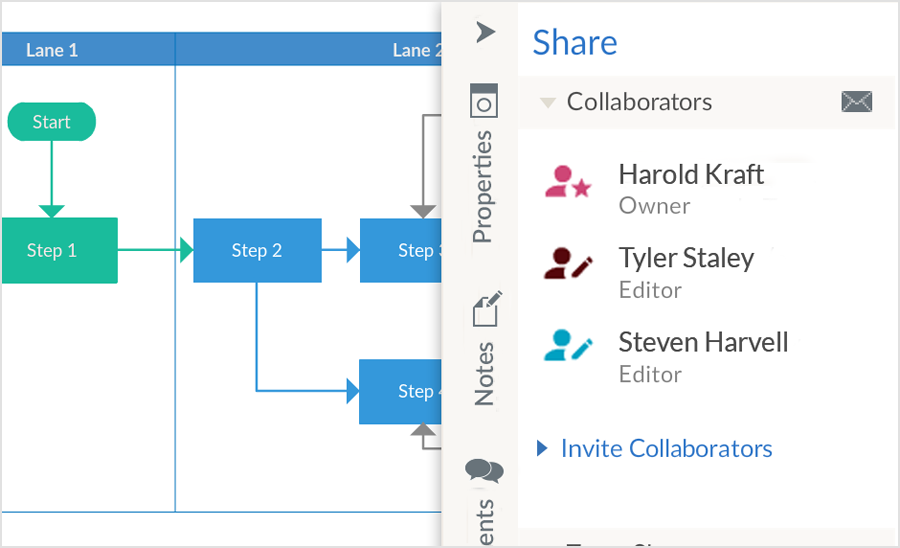This screenshot has height=548, width=900.
Task: Switch to the Notes vertical tab
Action: tap(484, 374)
